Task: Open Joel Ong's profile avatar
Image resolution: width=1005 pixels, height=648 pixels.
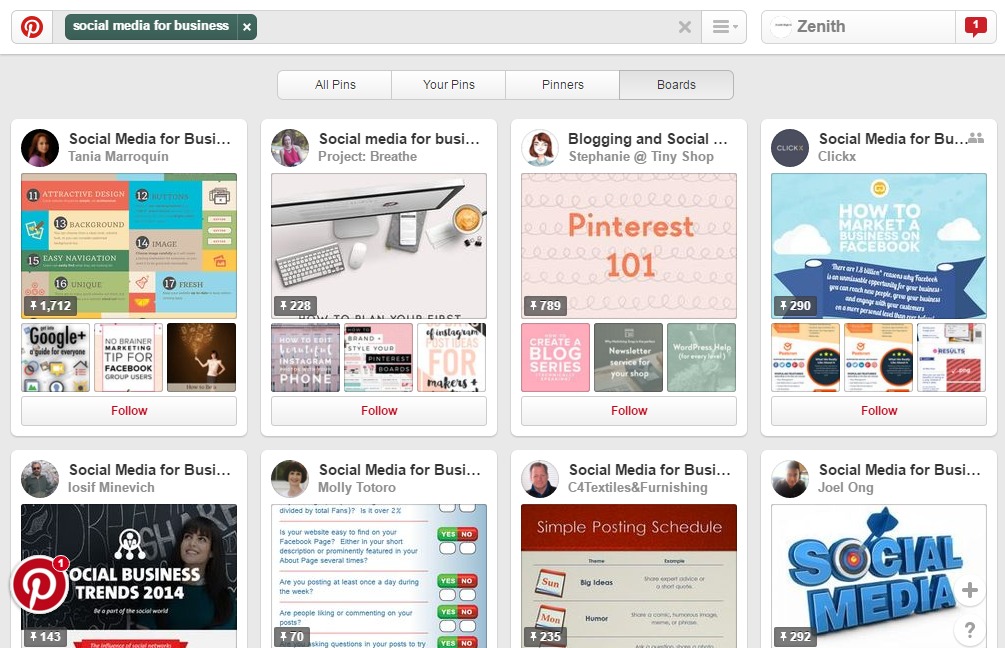Action: coord(790,479)
